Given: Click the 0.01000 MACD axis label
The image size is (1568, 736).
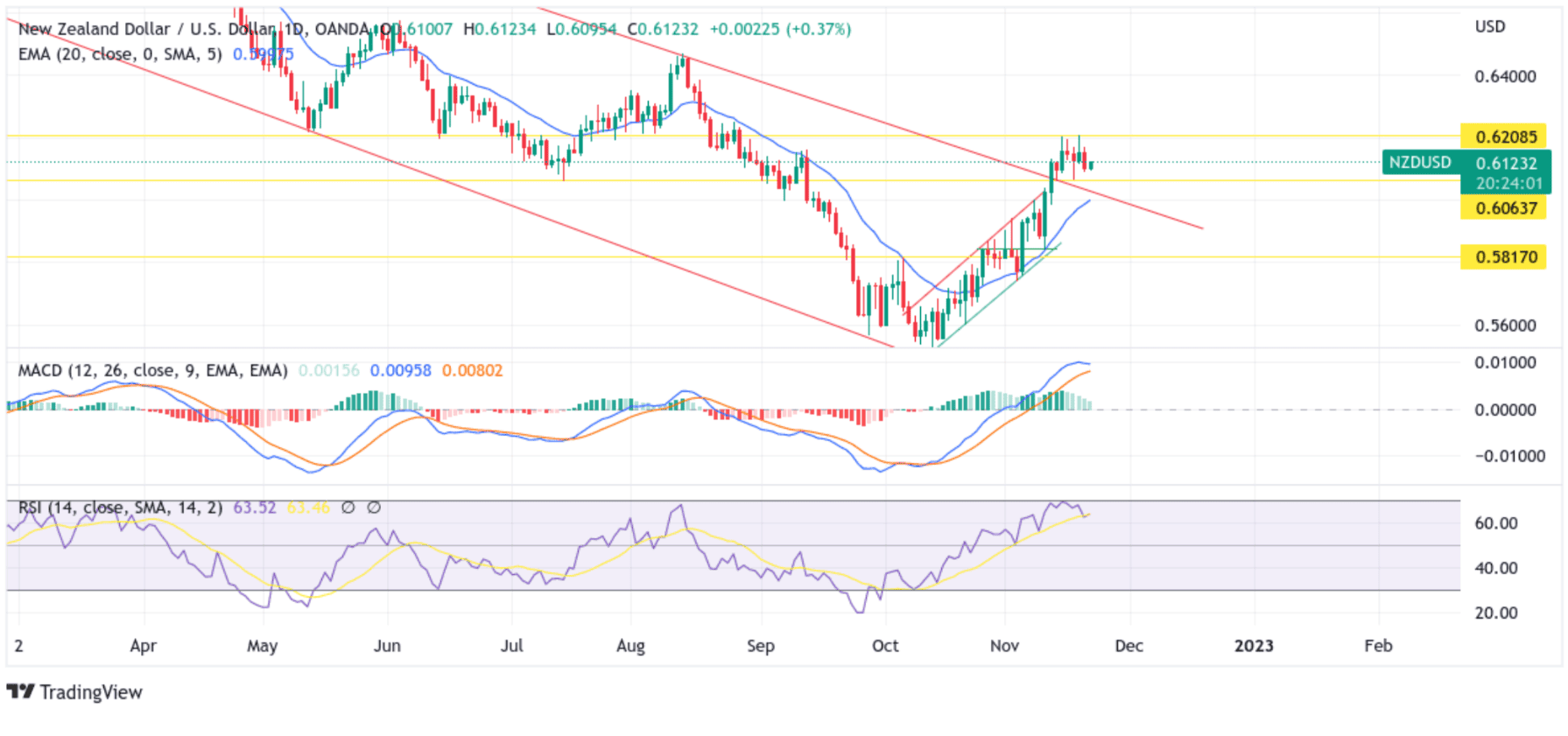Looking at the screenshot, I should pos(1506,362).
